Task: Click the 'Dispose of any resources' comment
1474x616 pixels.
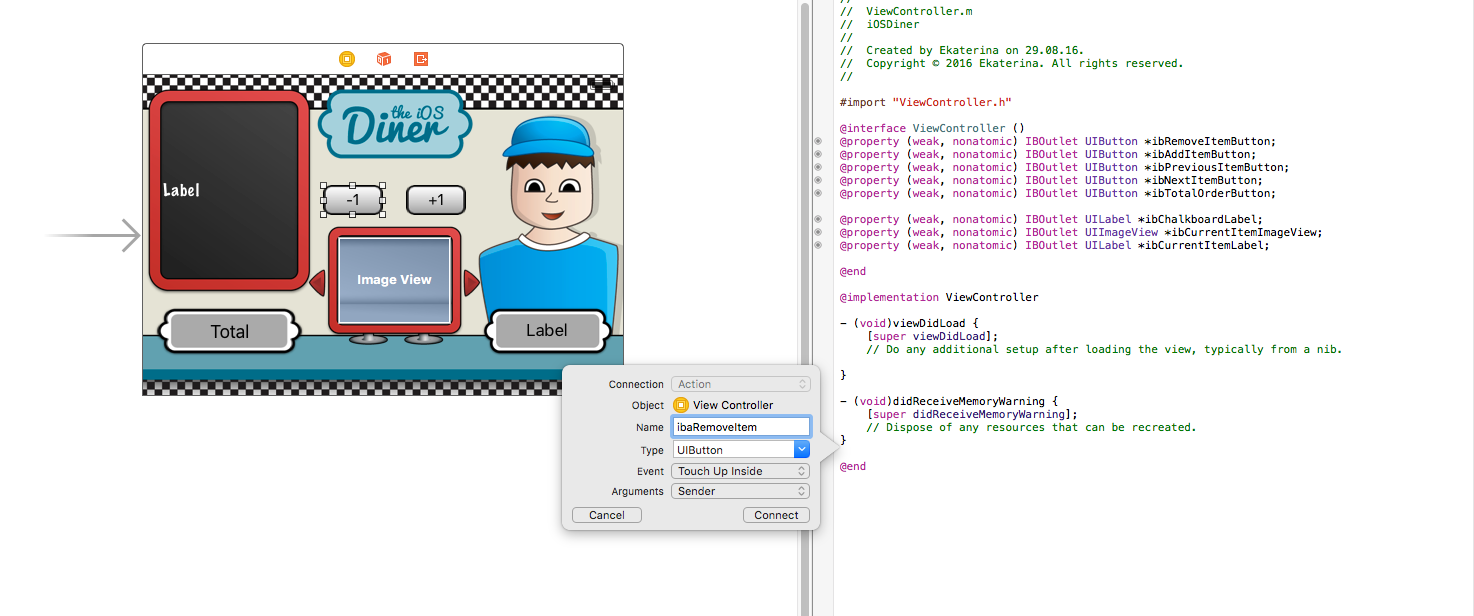Action: (x=1031, y=427)
